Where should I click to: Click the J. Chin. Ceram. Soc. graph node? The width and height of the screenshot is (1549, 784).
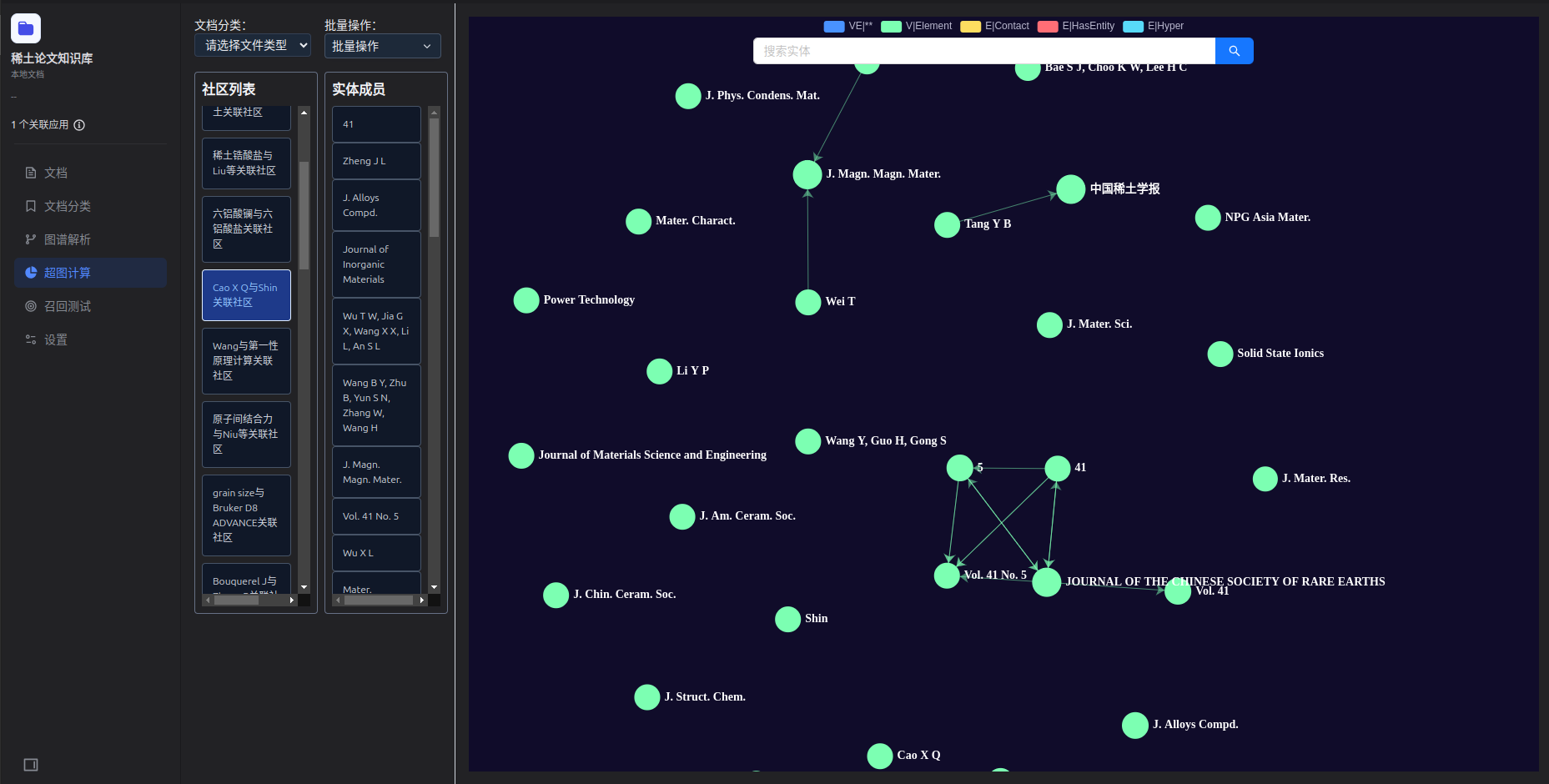[556, 595]
